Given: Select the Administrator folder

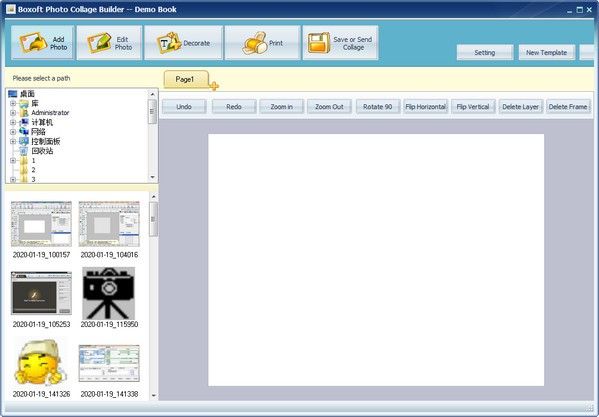Looking at the screenshot, I should (50, 113).
